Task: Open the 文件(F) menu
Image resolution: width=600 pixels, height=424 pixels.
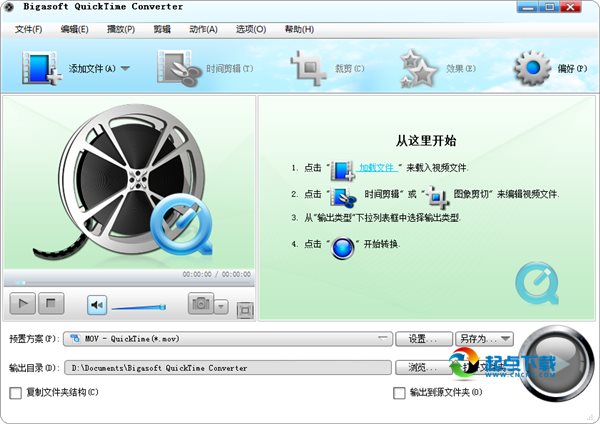Action: pos(28,29)
